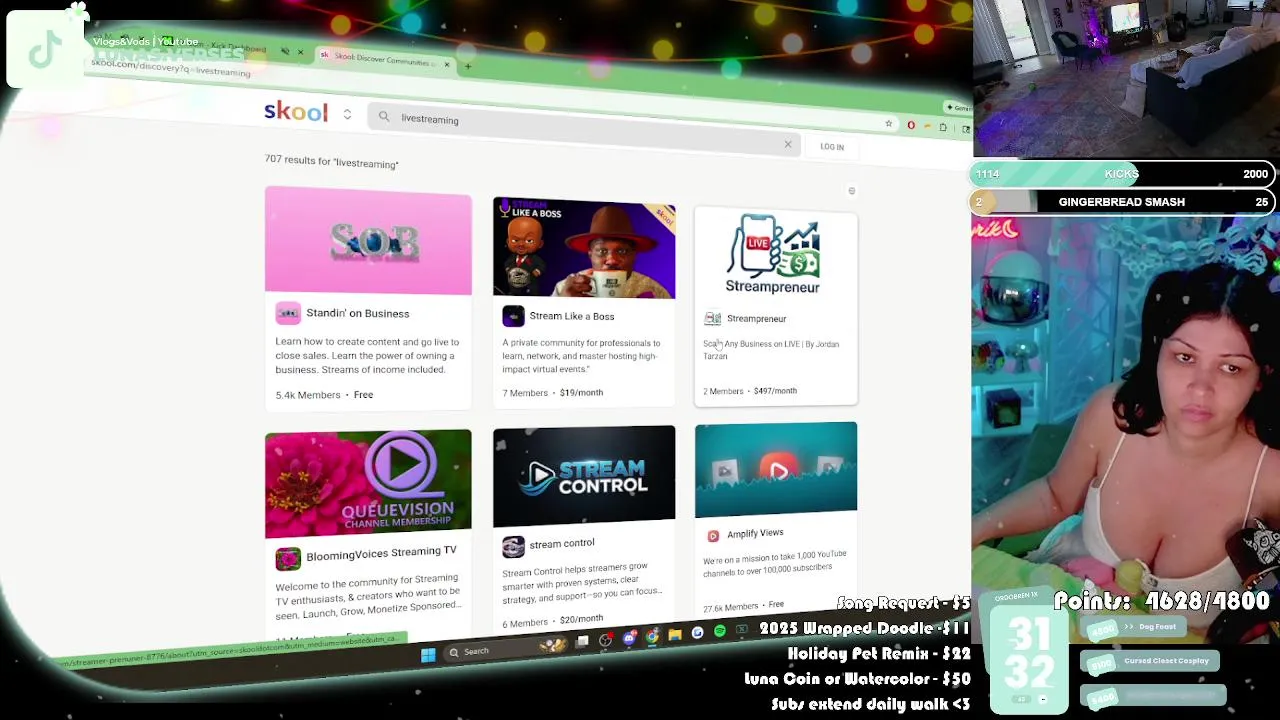Click the Streampreneur avatar icon
Screen dimensions: 1280x720
(712, 319)
